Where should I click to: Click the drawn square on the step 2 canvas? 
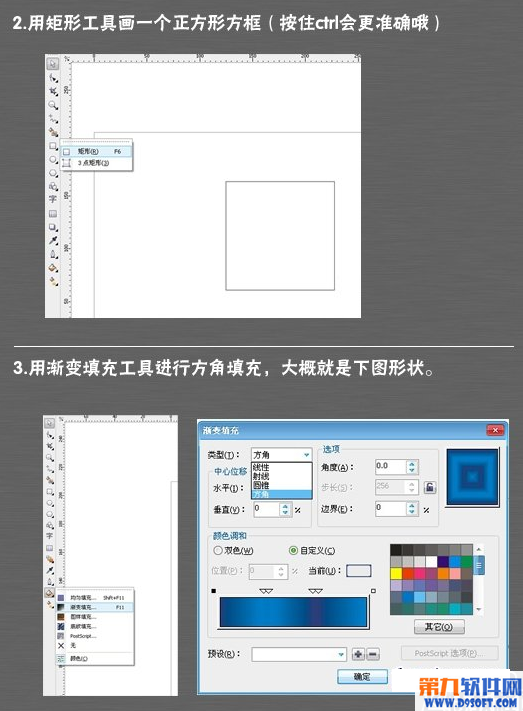coord(280,236)
